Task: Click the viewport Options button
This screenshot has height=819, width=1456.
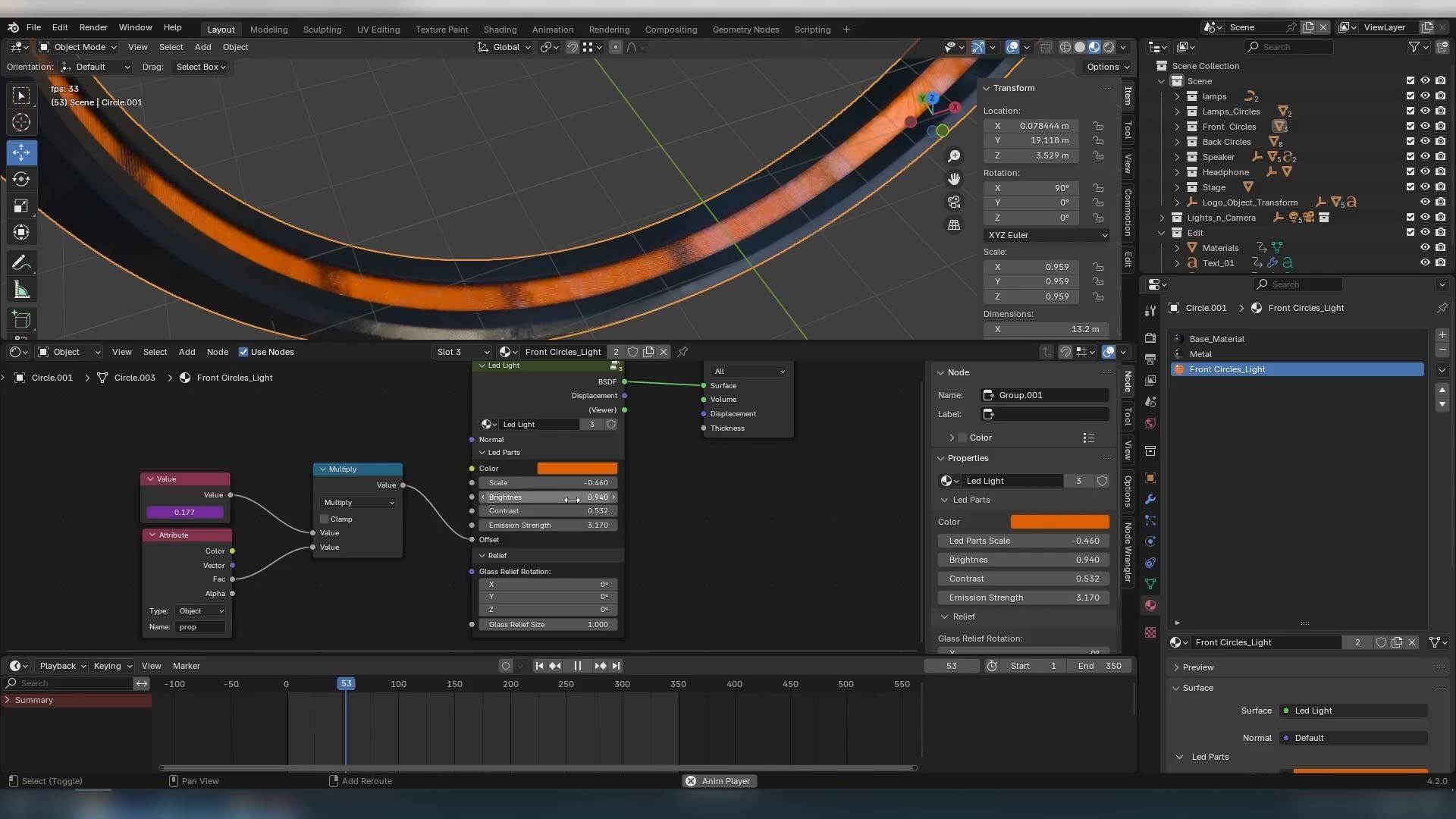Action: [x=1107, y=67]
